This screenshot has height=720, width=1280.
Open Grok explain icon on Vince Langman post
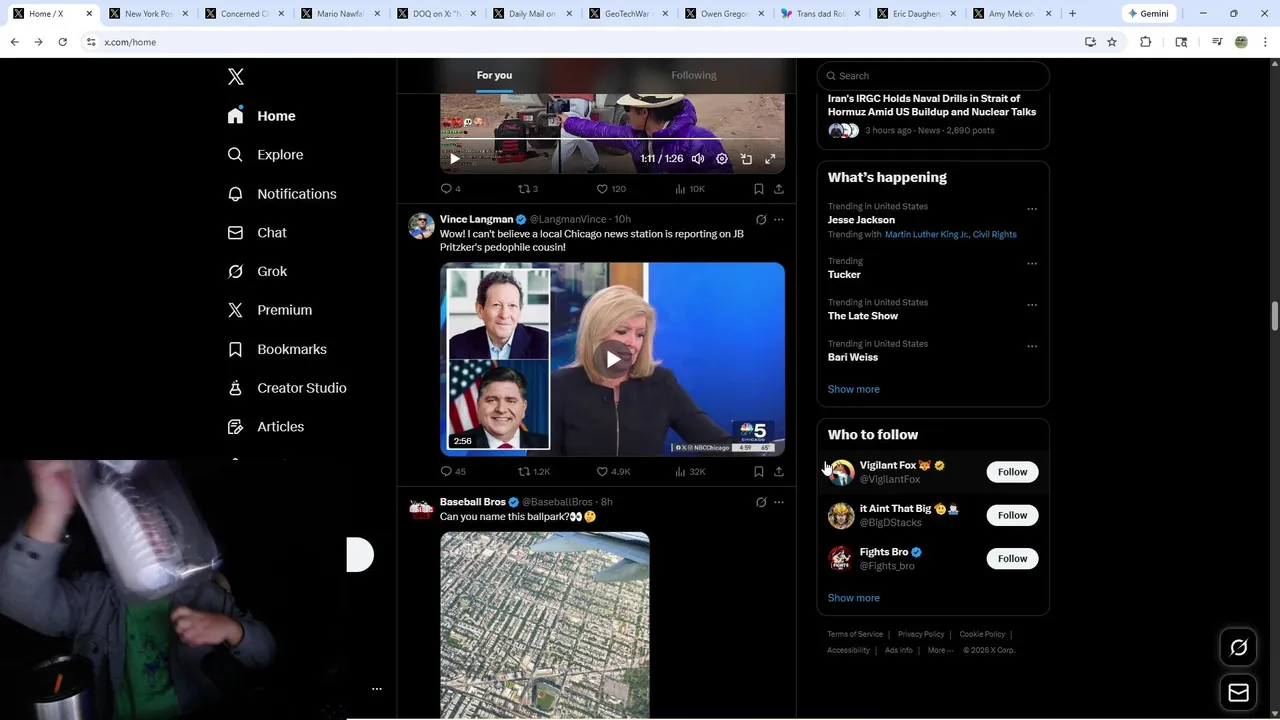point(761,220)
